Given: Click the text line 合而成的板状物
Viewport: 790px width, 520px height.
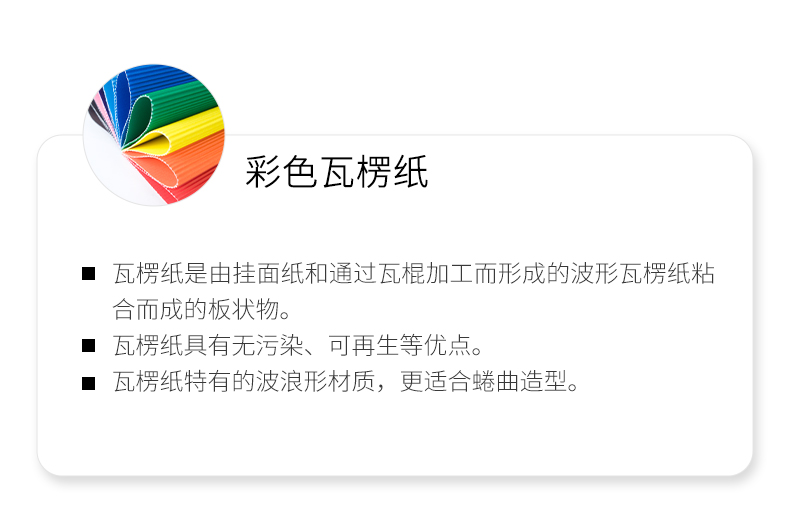Looking at the screenshot, I should point(202,309).
